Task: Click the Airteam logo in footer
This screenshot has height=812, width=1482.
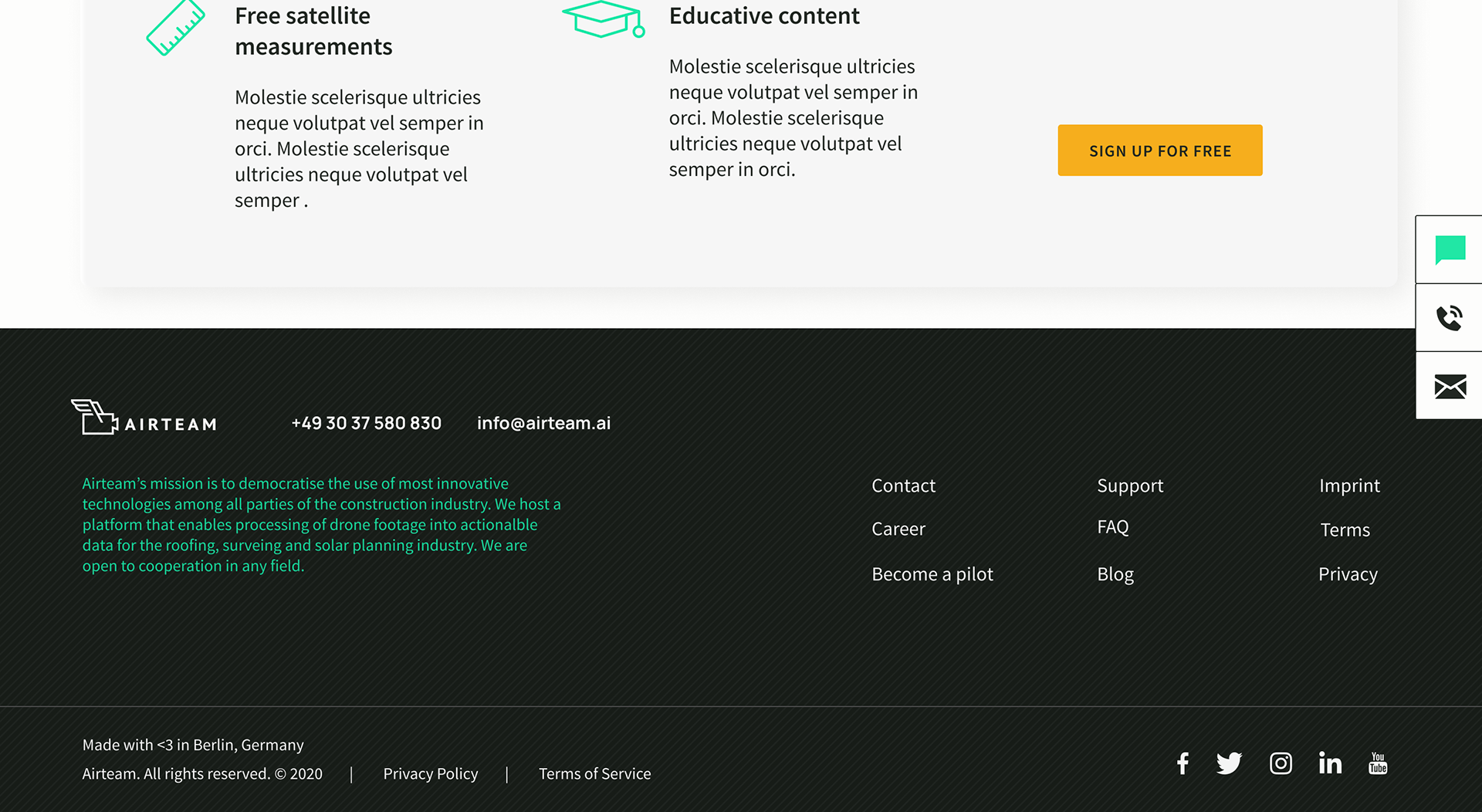Action: 144,418
